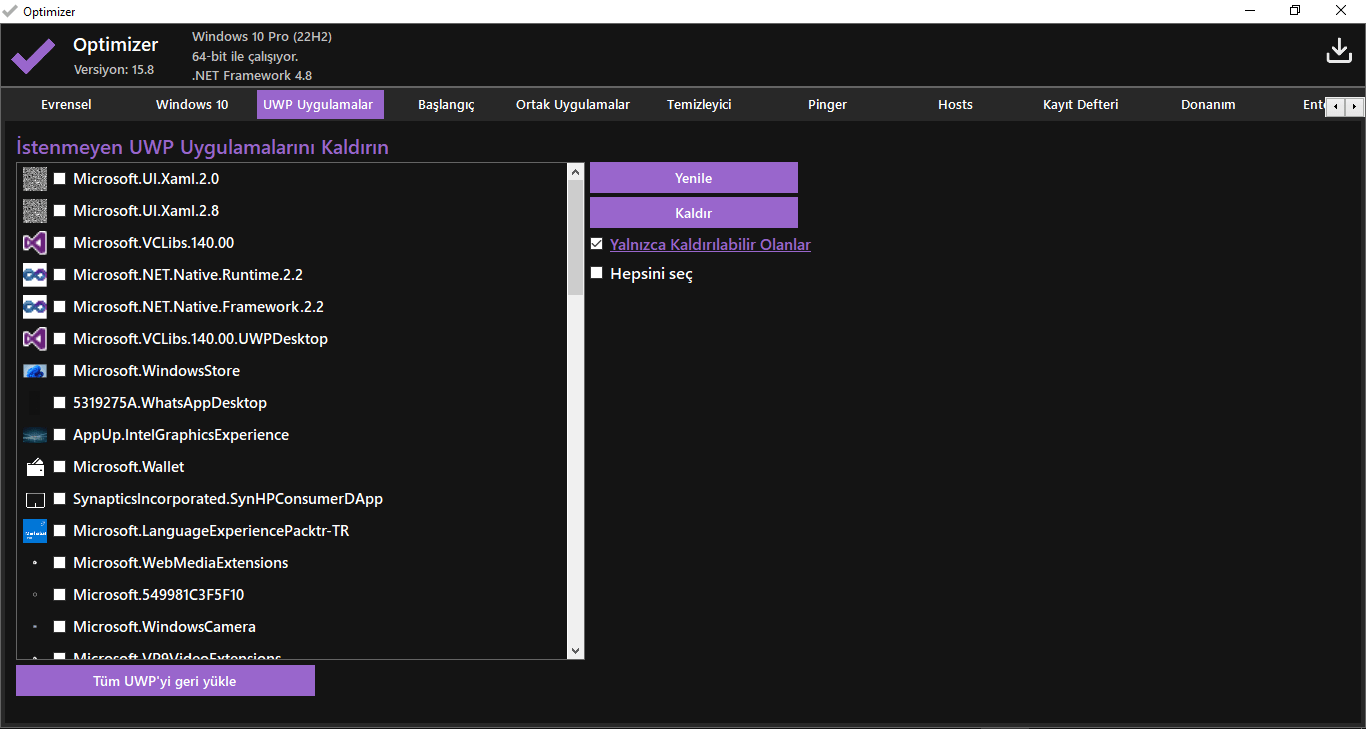The width and height of the screenshot is (1366, 729).
Task: Click the Optimizer purple checkmark logo
Action: [x=33, y=55]
